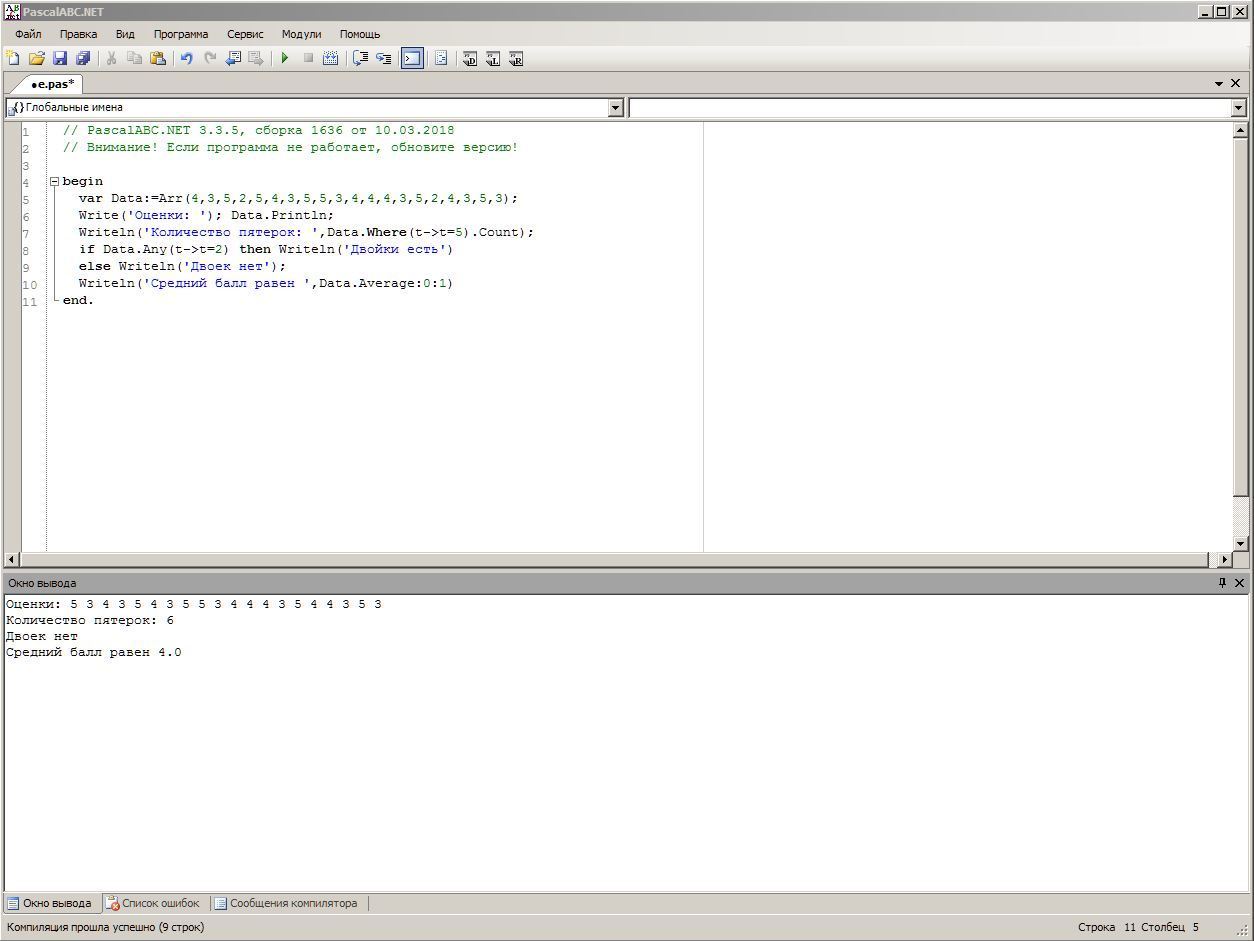Open a file with the folder icon
This screenshot has width=1254, height=941.
tap(37, 59)
